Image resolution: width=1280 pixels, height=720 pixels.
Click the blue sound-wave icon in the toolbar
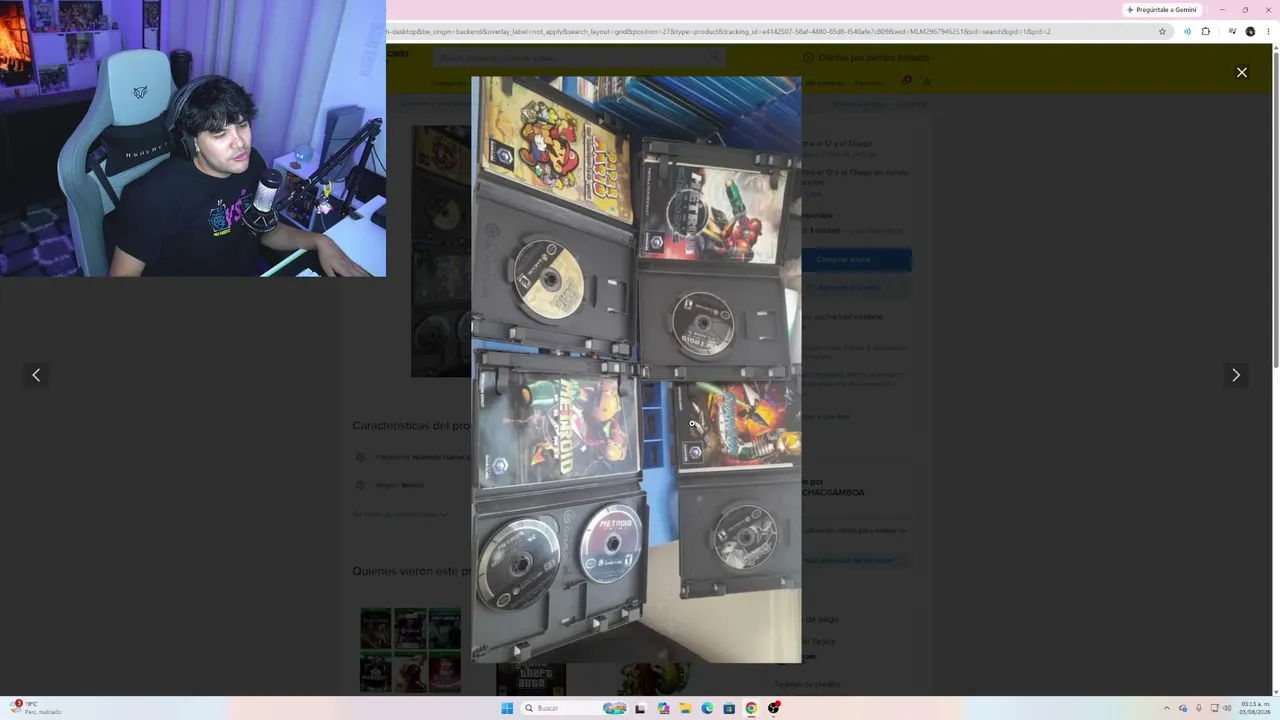[1187, 31]
